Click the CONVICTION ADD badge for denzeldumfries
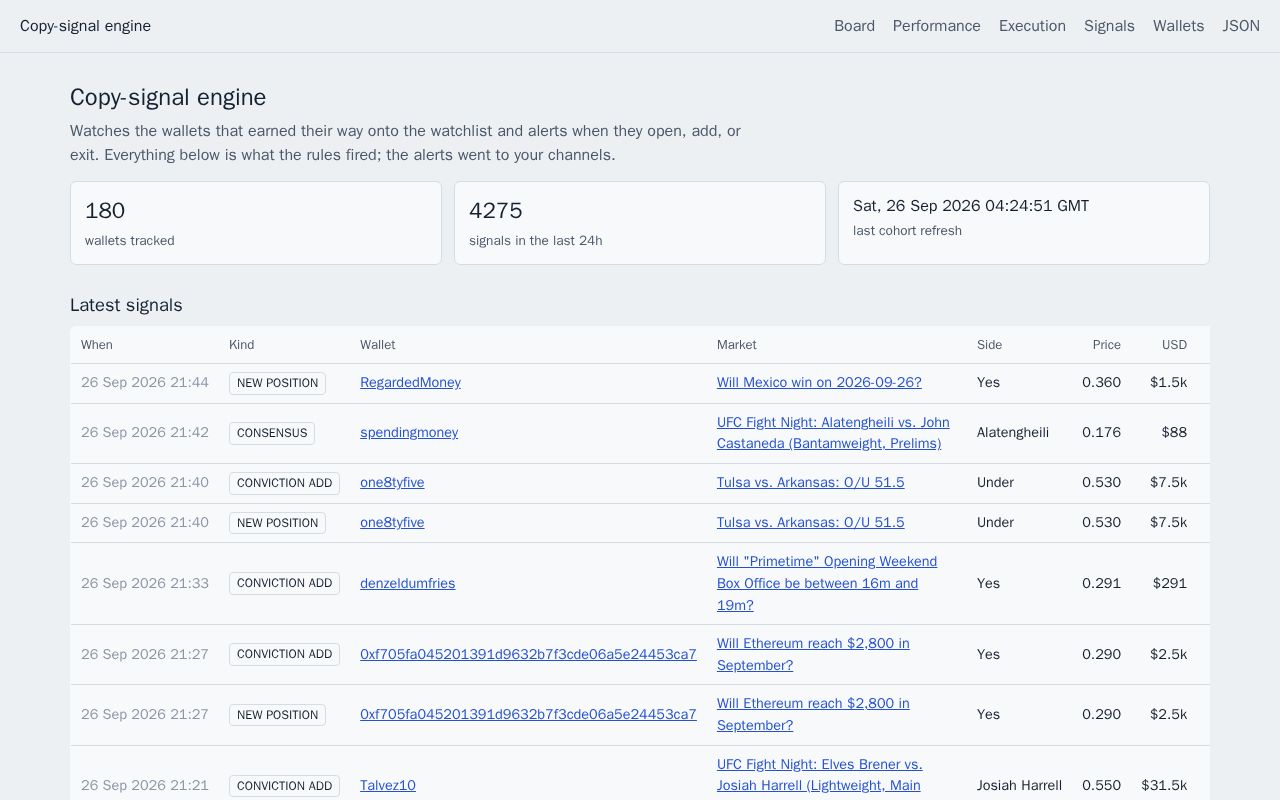The width and height of the screenshot is (1280, 800). (284, 584)
